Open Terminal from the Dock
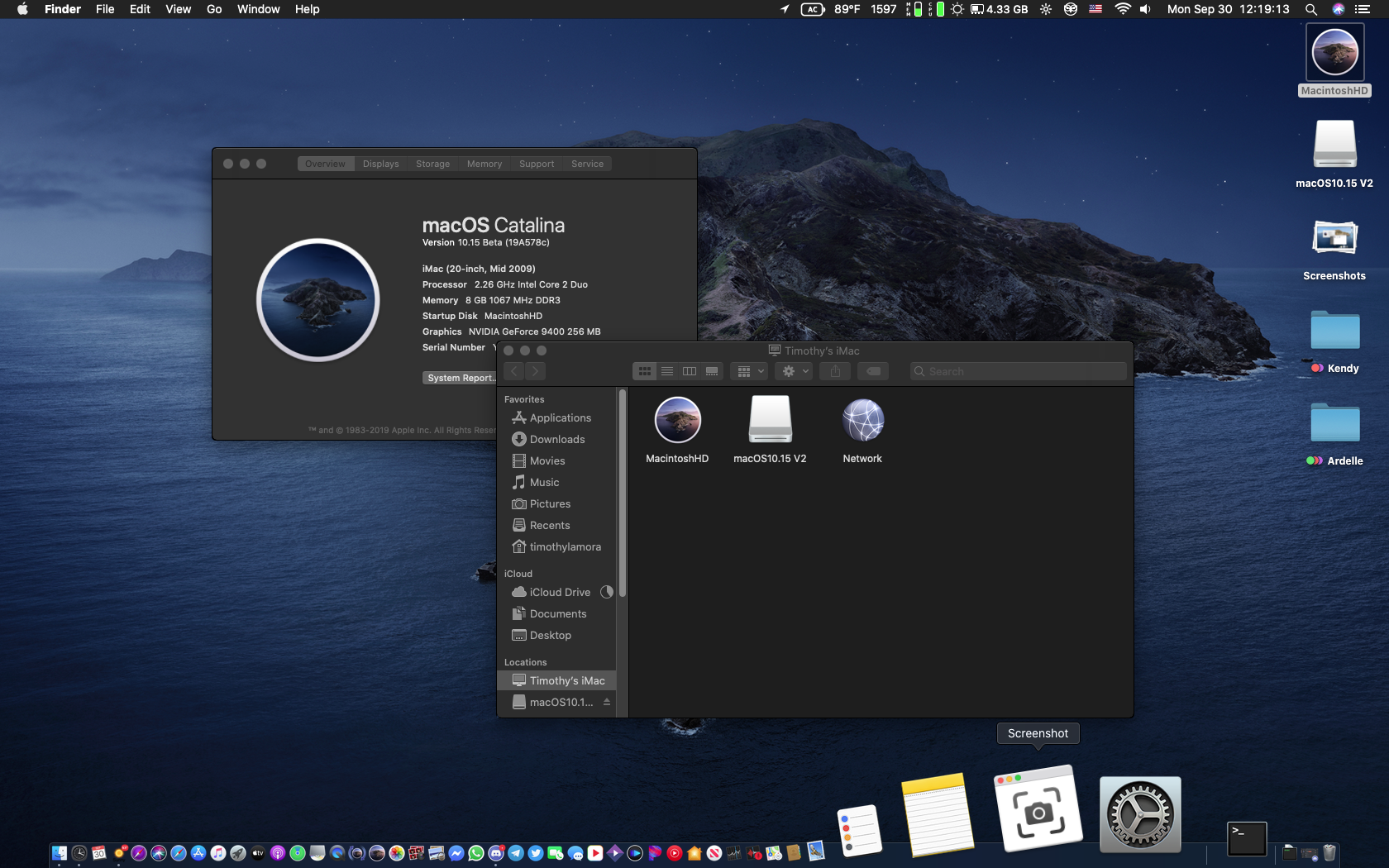1389x868 pixels. coord(1247,838)
